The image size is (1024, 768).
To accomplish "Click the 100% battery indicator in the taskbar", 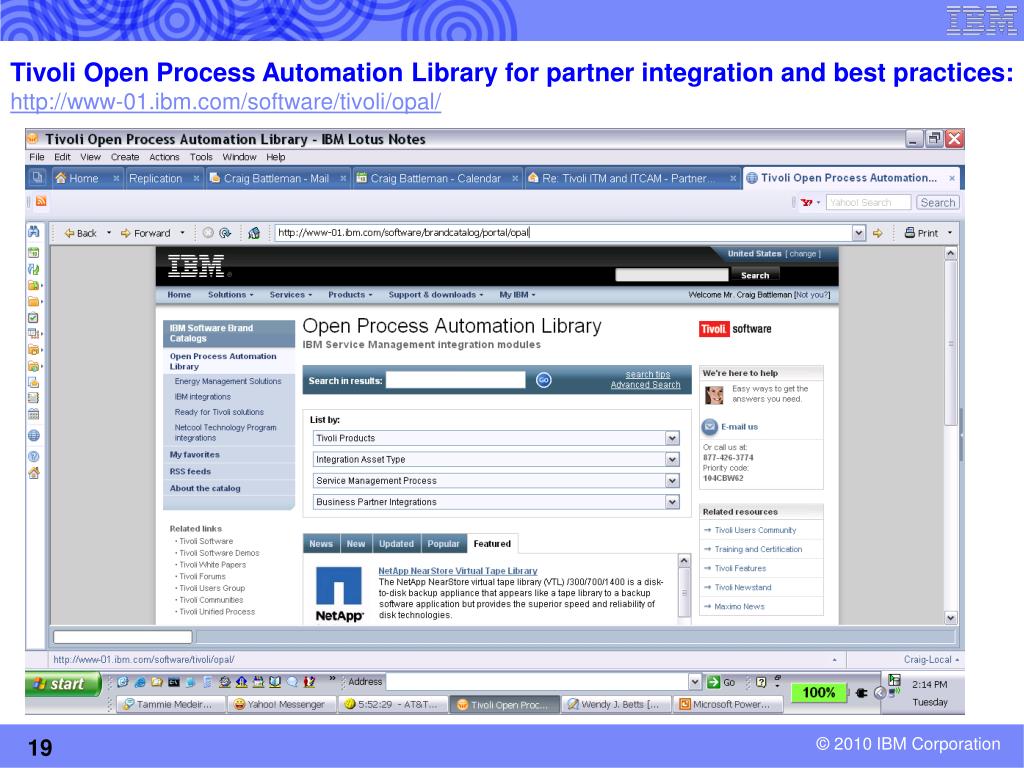I will pos(818,692).
